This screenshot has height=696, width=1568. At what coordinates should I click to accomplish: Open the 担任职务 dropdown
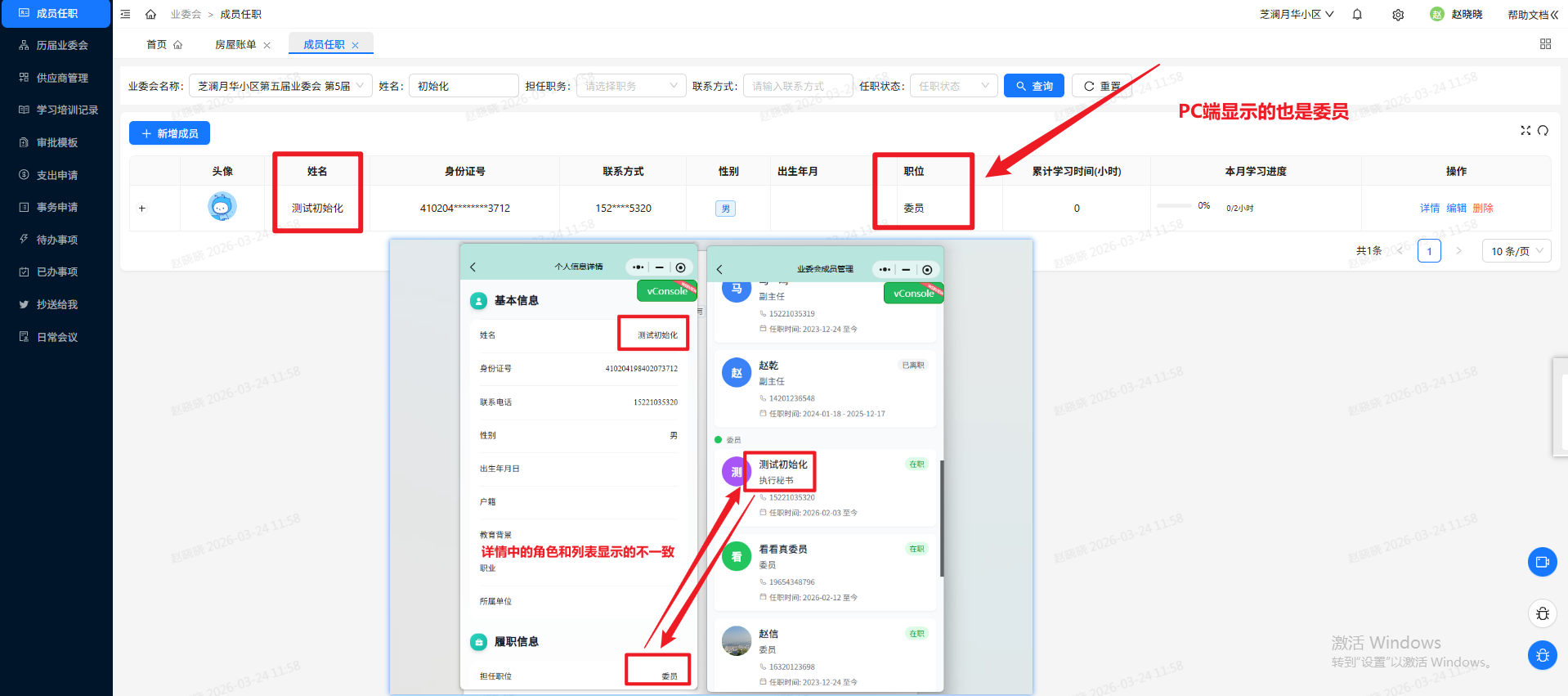point(630,86)
